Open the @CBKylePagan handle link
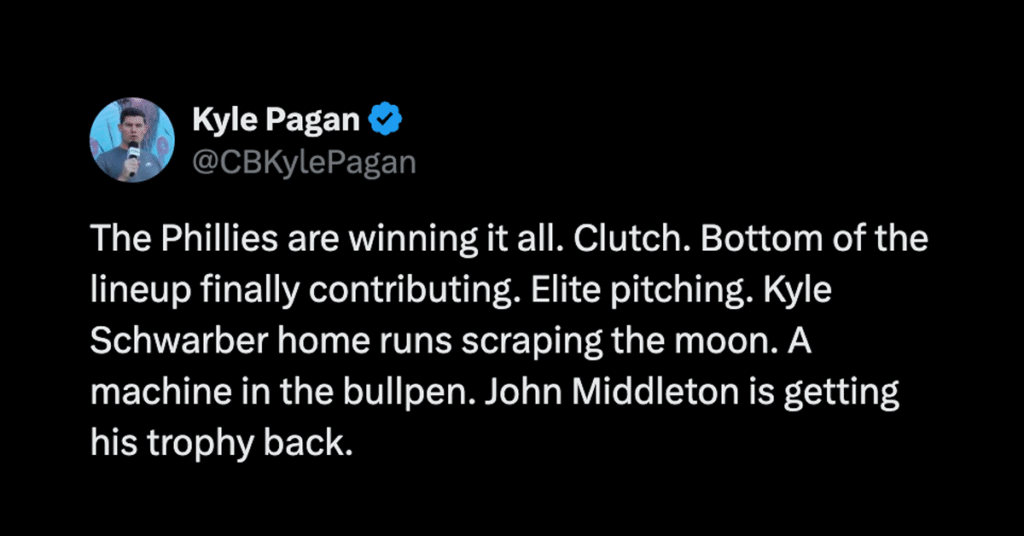This screenshot has height=536, width=1024. 304,161
